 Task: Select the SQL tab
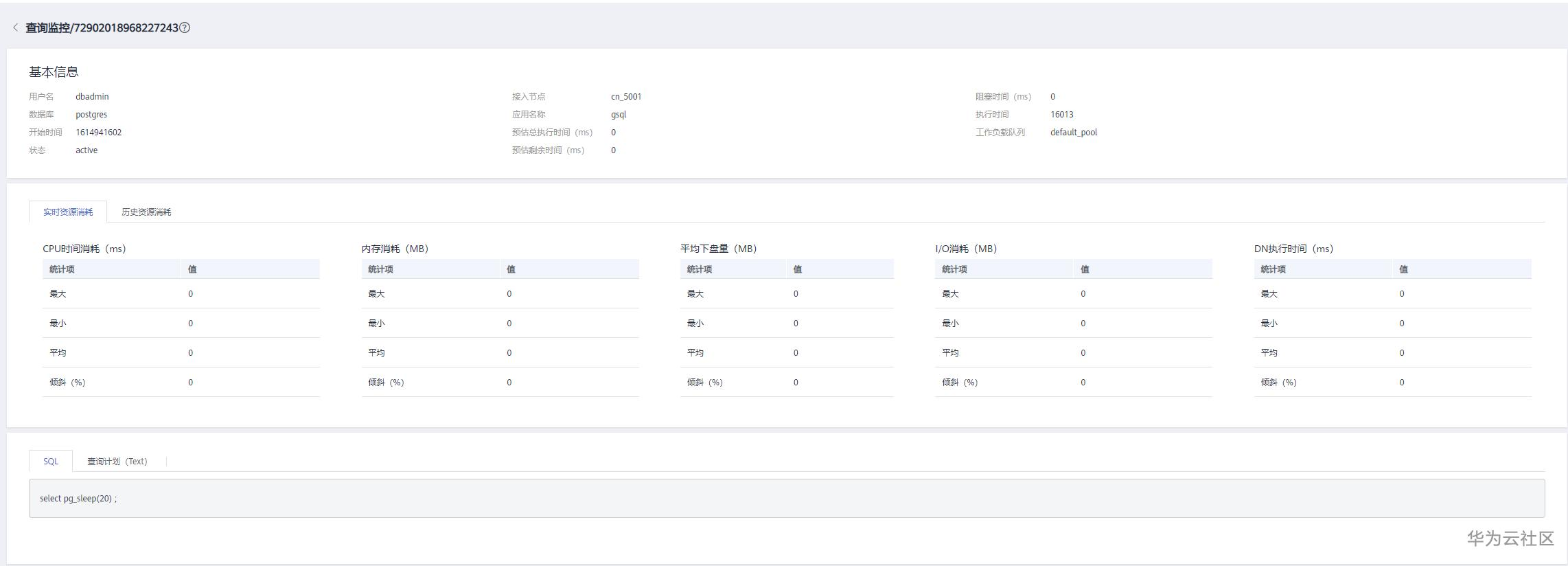coord(51,461)
